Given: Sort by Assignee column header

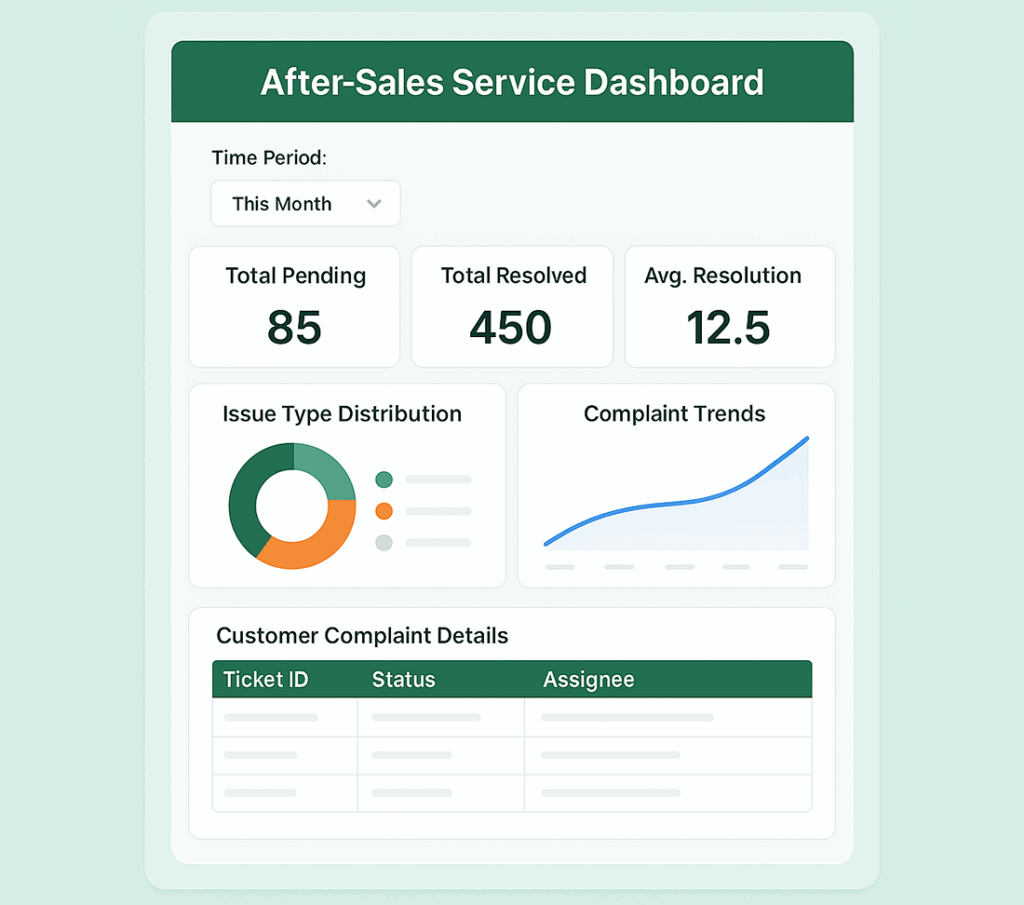Looking at the screenshot, I should pos(588,680).
